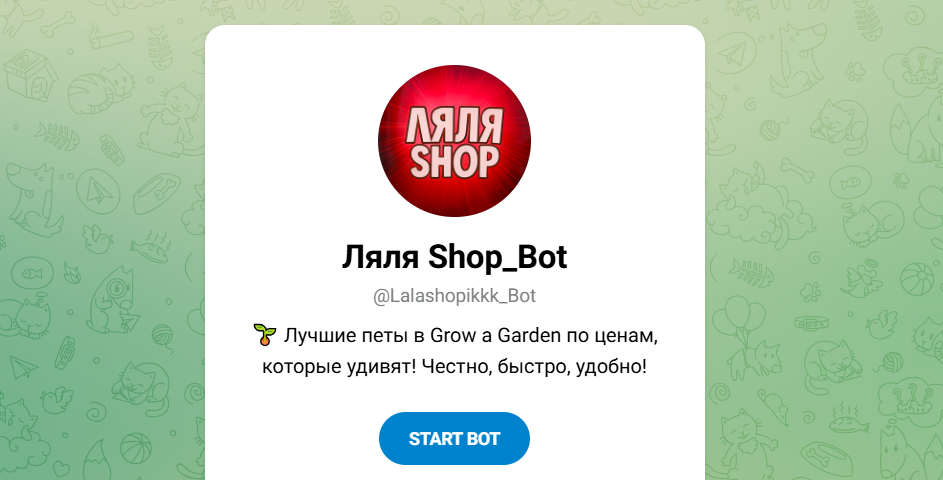Click the SHOP word inside the avatar
943x480 pixels.
tap(454, 162)
